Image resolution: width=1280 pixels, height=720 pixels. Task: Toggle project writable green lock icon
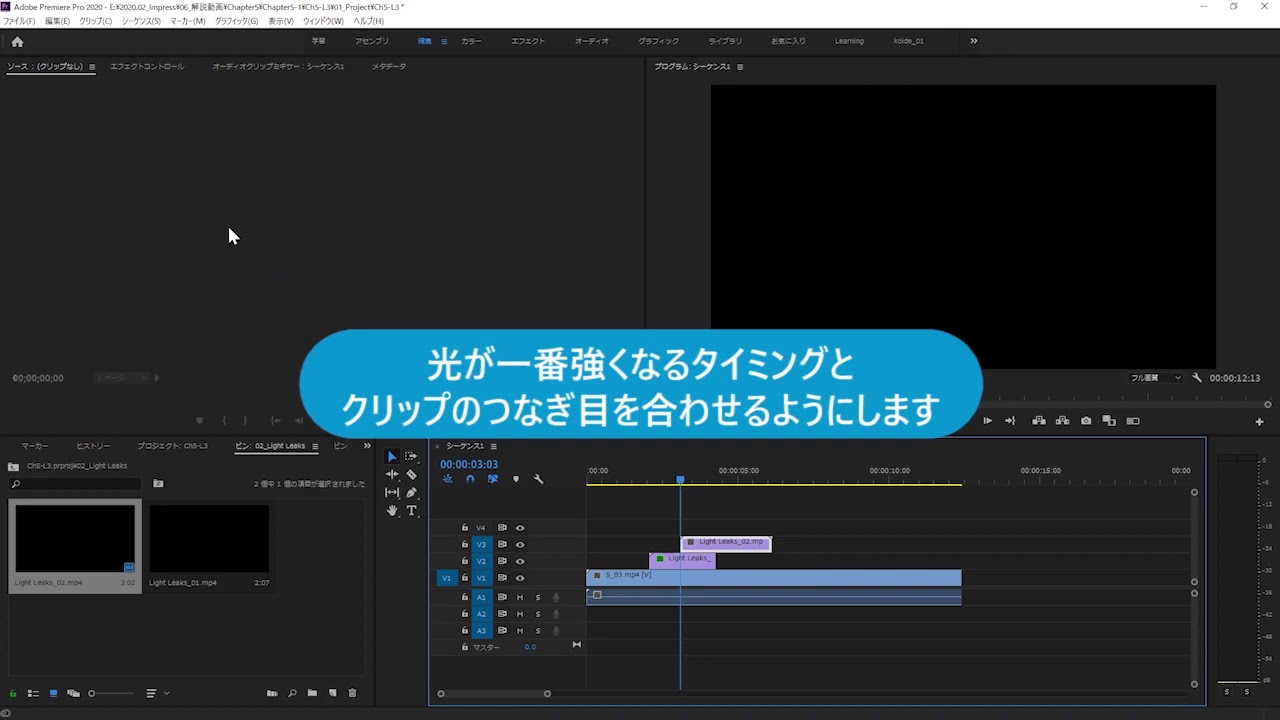[x=13, y=693]
